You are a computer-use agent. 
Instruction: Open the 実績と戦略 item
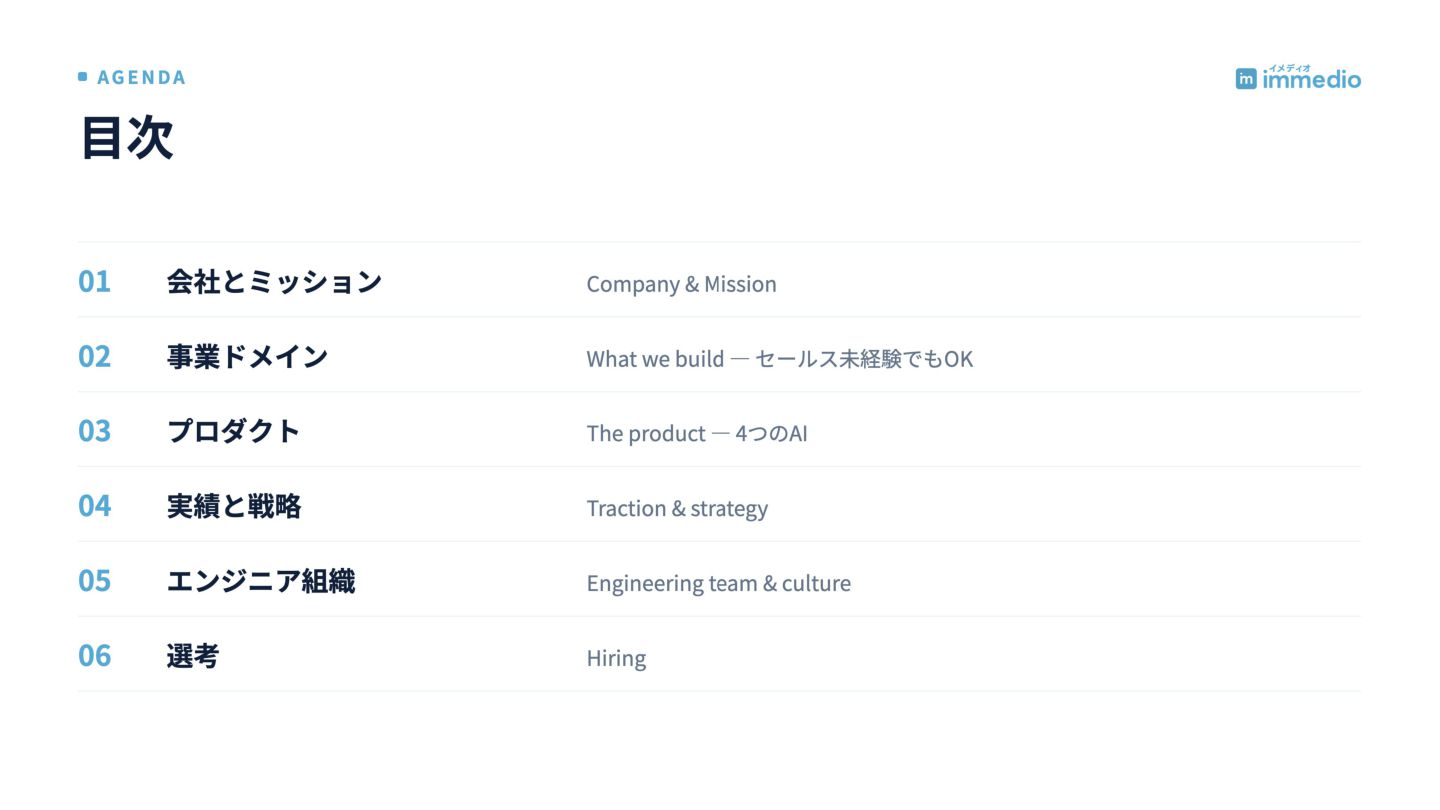coord(234,507)
